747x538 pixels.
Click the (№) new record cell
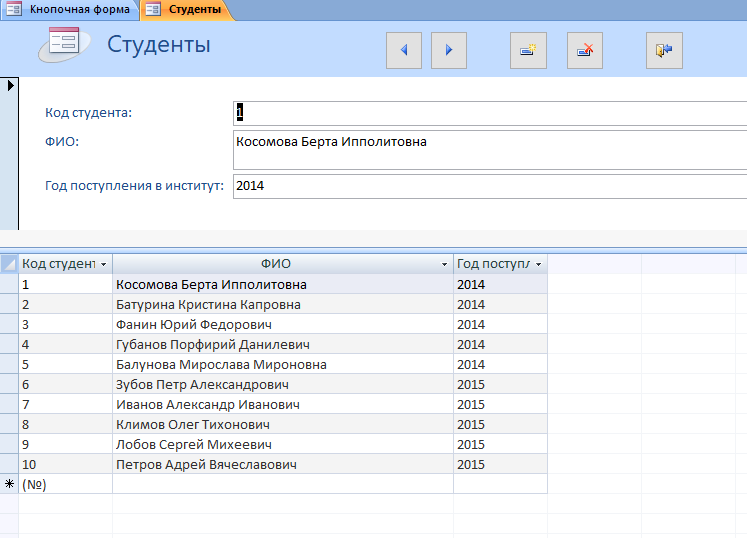point(65,485)
